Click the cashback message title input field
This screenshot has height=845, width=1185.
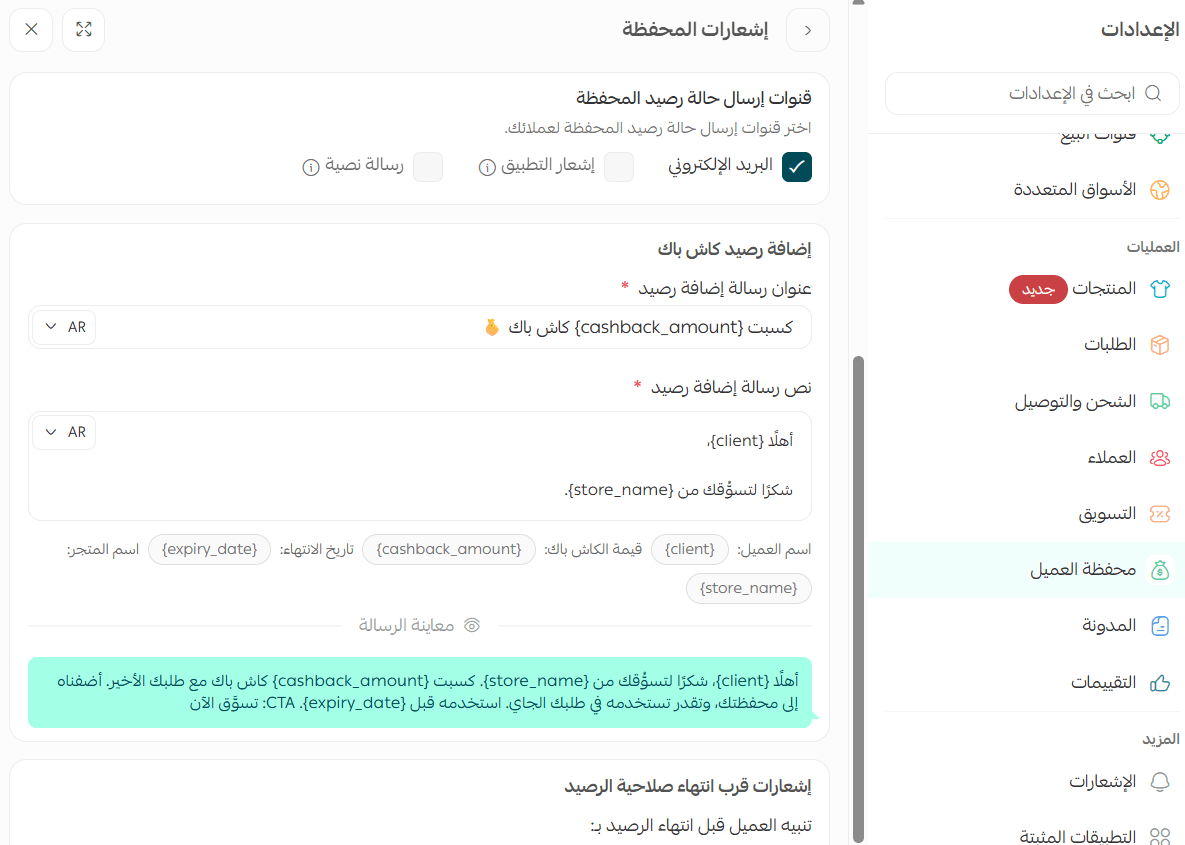420,327
